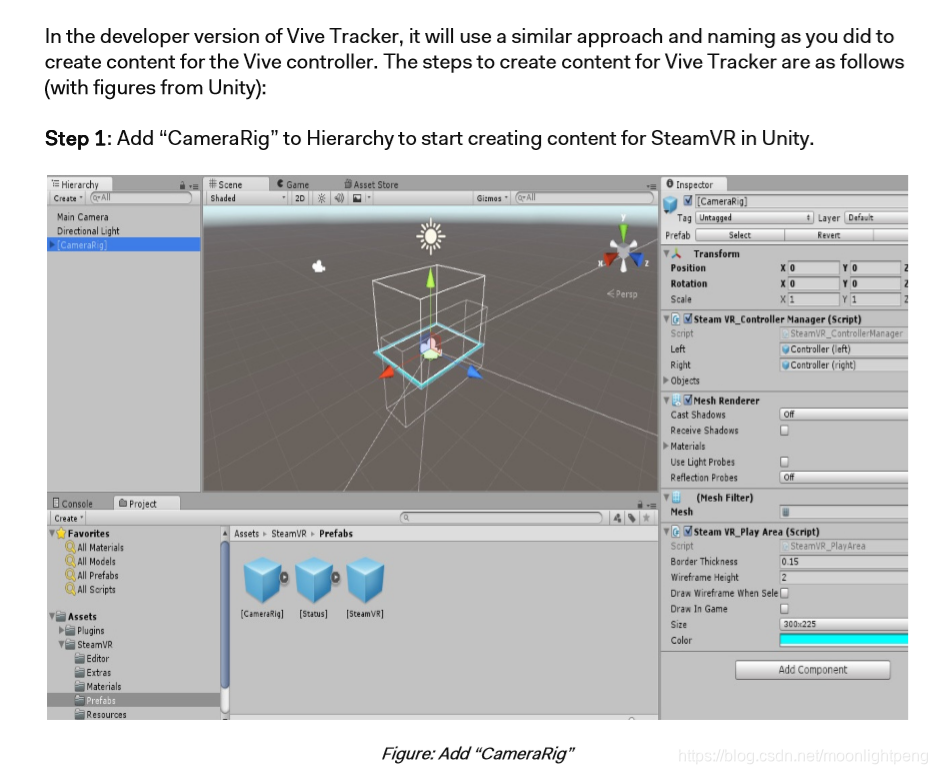The image size is (937, 774).
Task: Disable Steam VR_Controller Manager script checkbox
Action: [x=688, y=319]
